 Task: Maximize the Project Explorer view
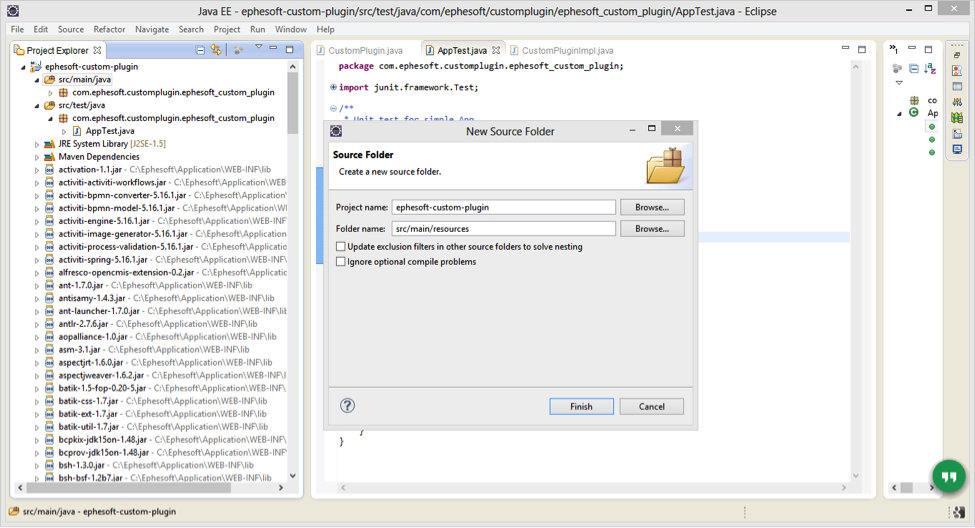[x=289, y=49]
